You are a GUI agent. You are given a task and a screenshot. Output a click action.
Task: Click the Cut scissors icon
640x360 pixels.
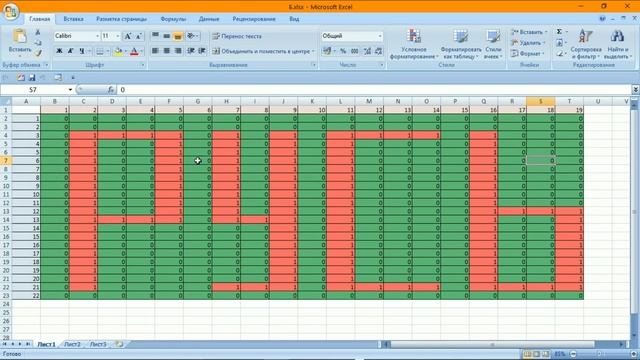38,32
